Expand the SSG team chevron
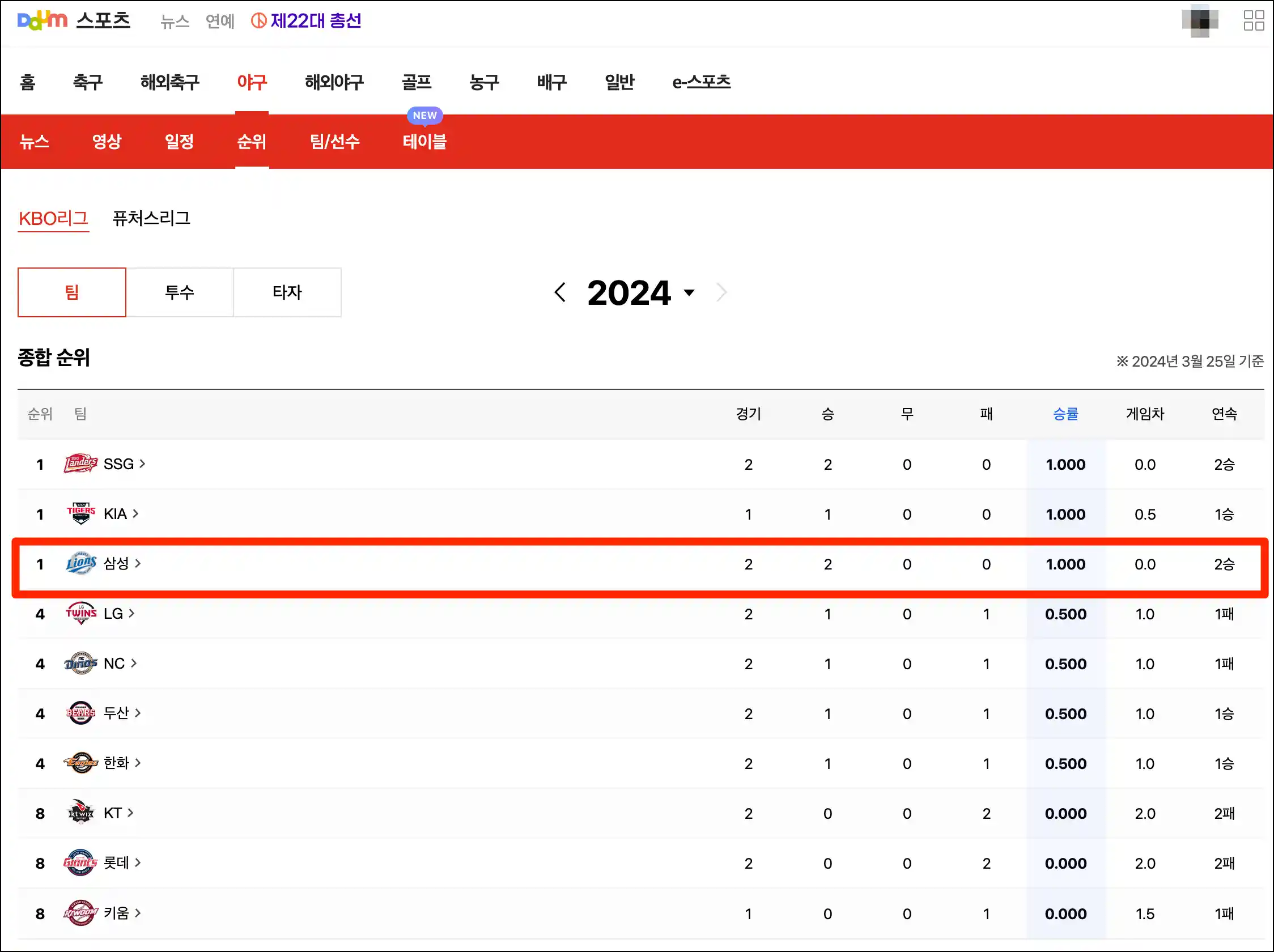 [x=142, y=464]
